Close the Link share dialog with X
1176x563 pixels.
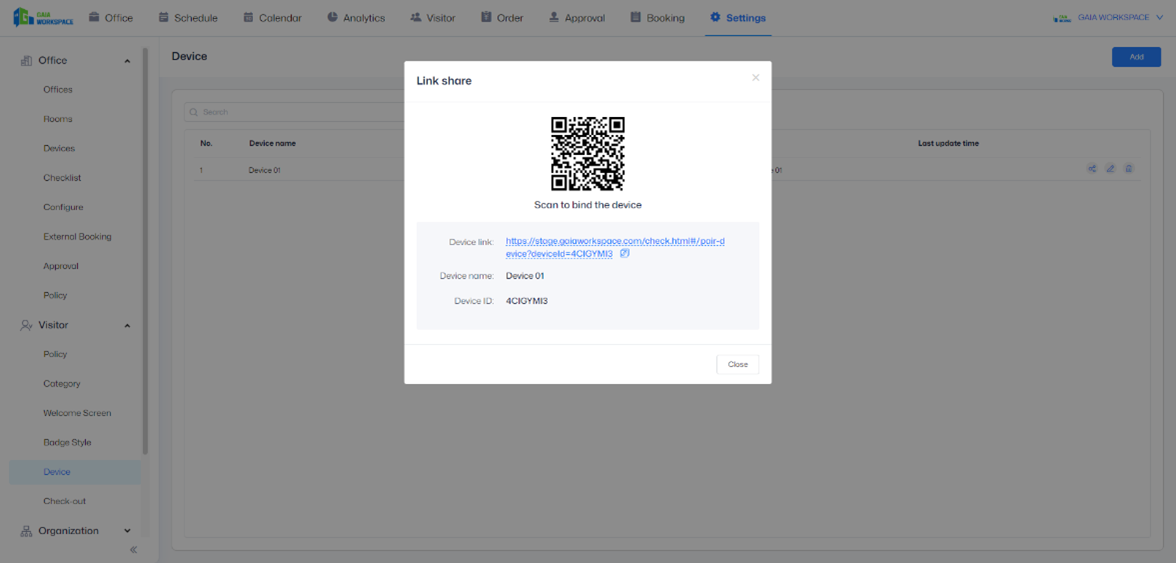tap(755, 77)
